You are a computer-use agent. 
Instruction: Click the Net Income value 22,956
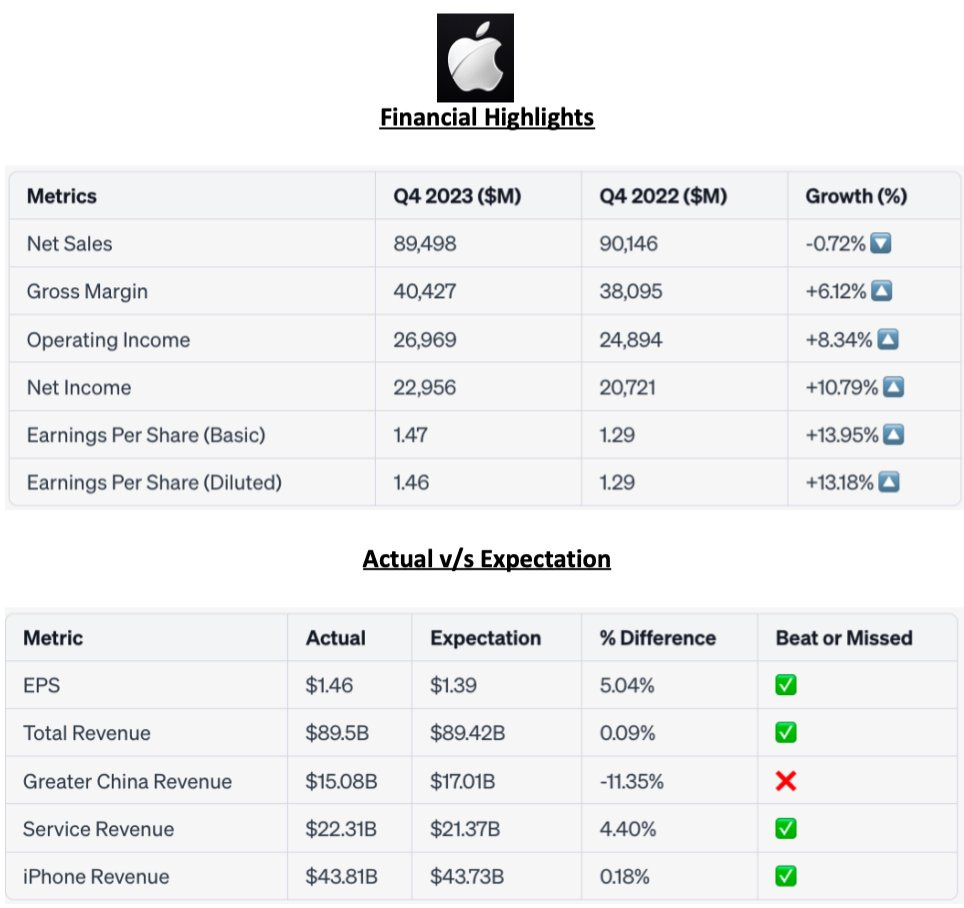coord(424,387)
